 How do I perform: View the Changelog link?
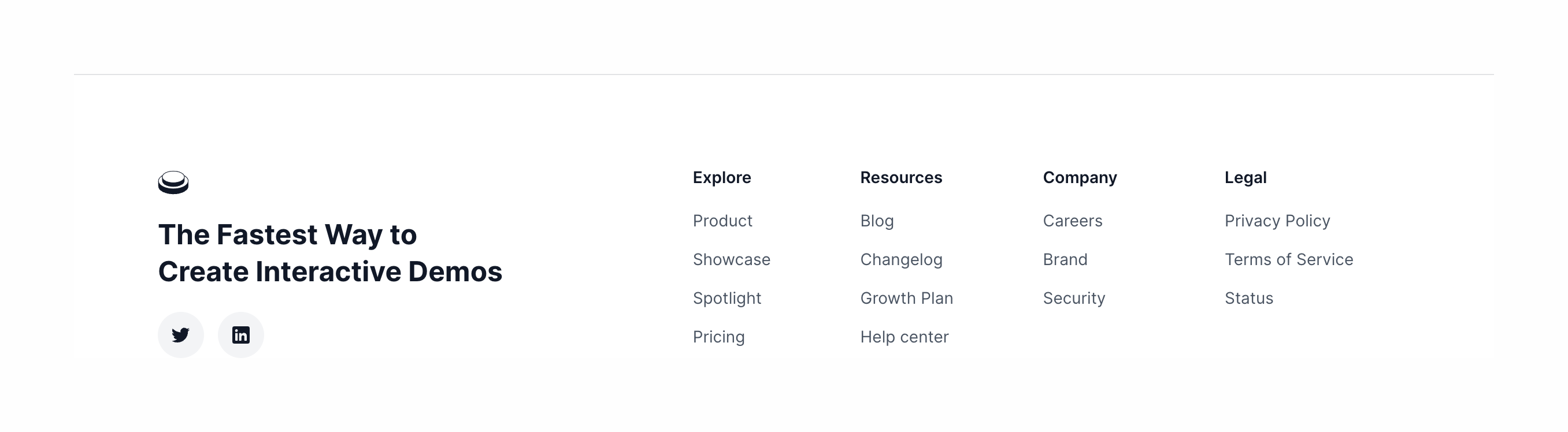(x=902, y=260)
